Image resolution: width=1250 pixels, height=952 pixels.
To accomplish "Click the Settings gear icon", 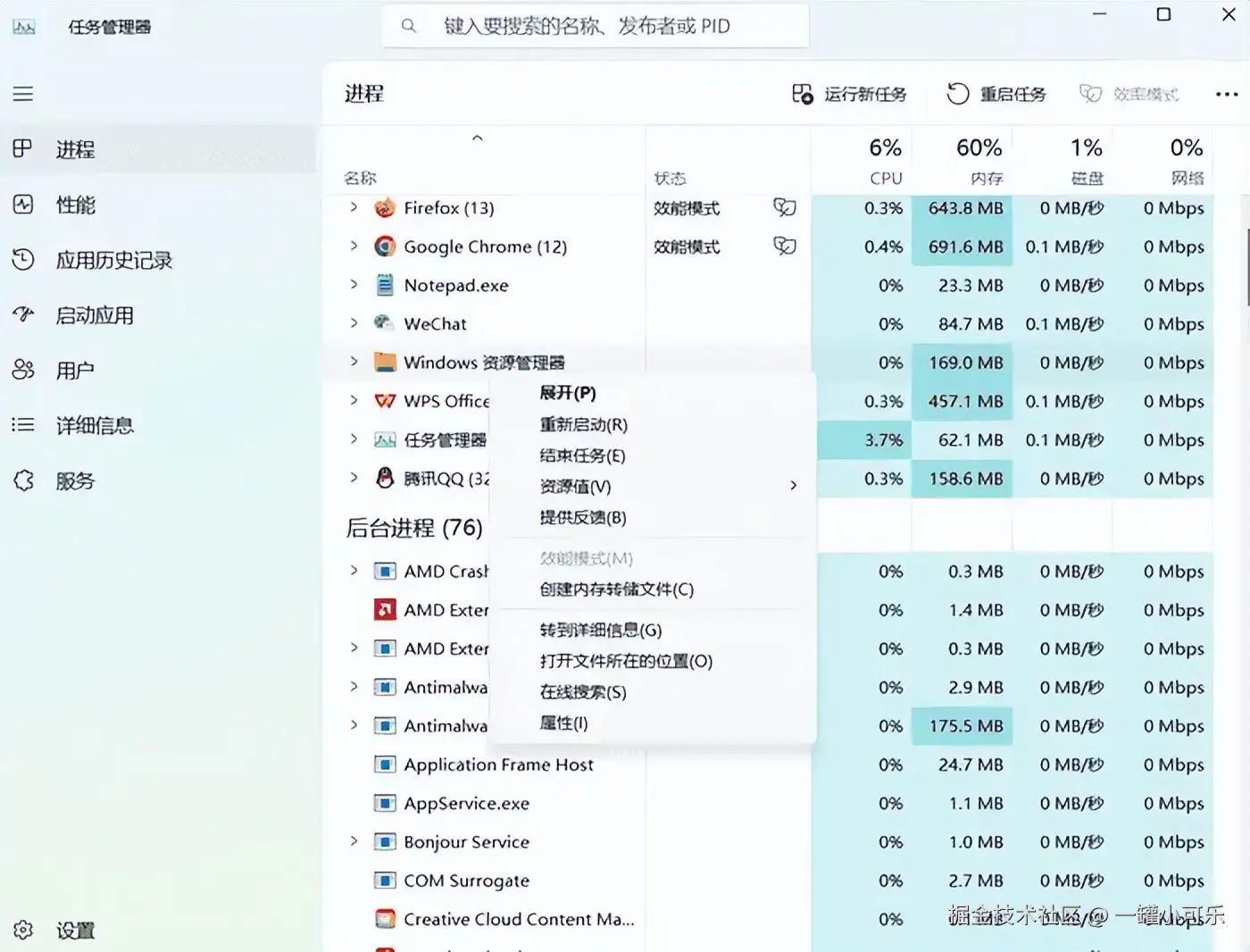I will coord(23,930).
